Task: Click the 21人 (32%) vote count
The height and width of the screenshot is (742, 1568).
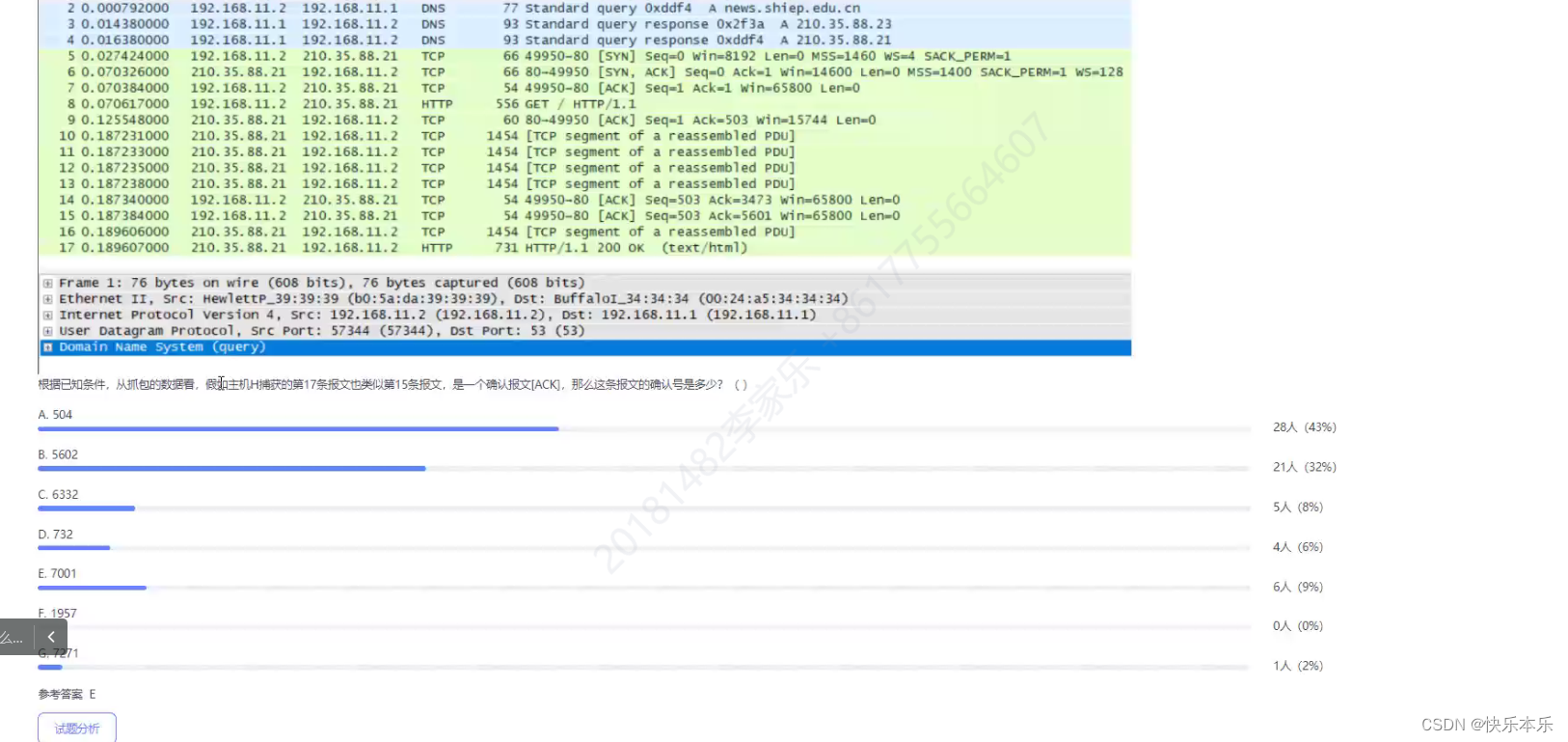Action: tap(1304, 467)
